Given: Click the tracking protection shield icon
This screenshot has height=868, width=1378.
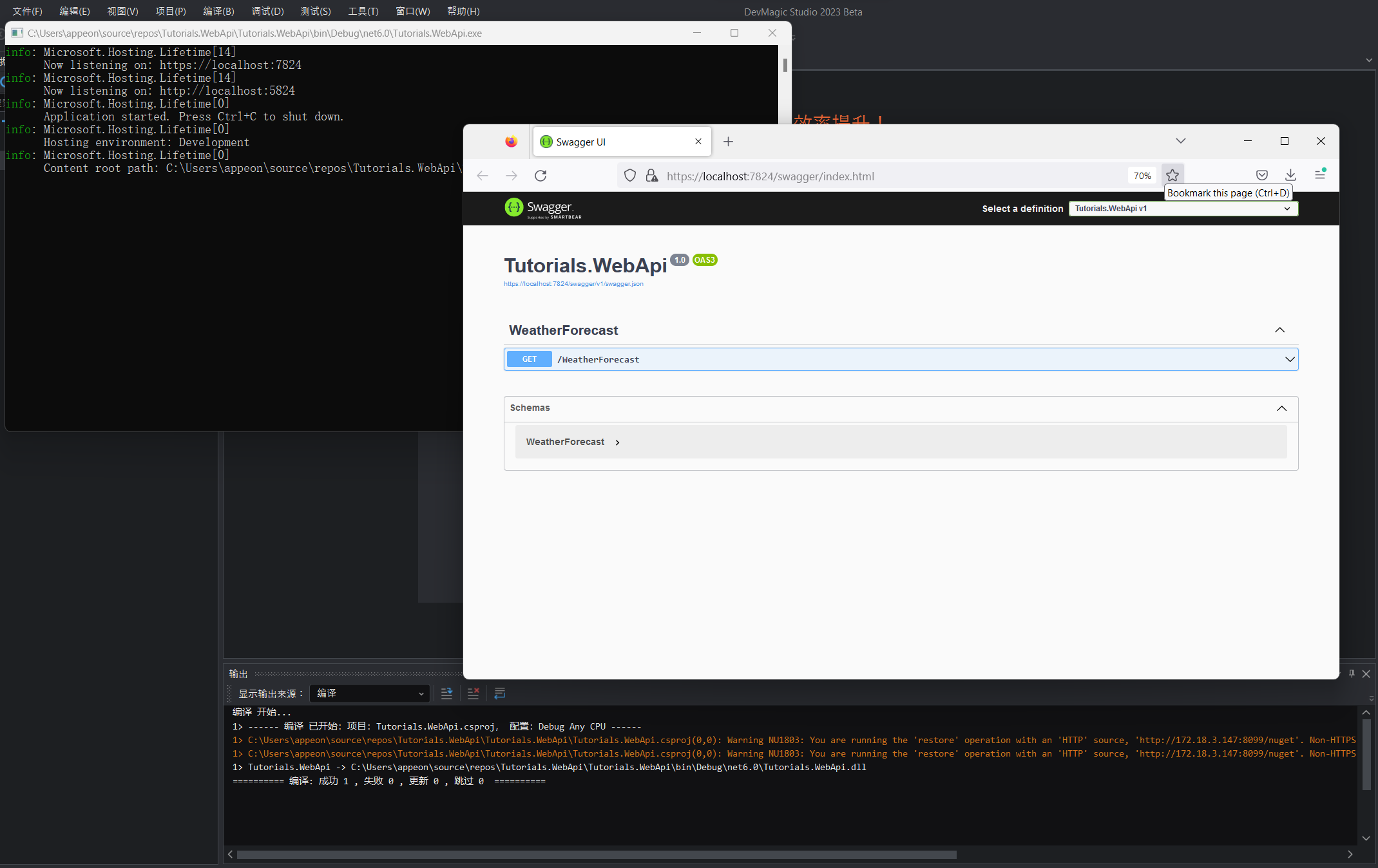Looking at the screenshot, I should coord(630,176).
